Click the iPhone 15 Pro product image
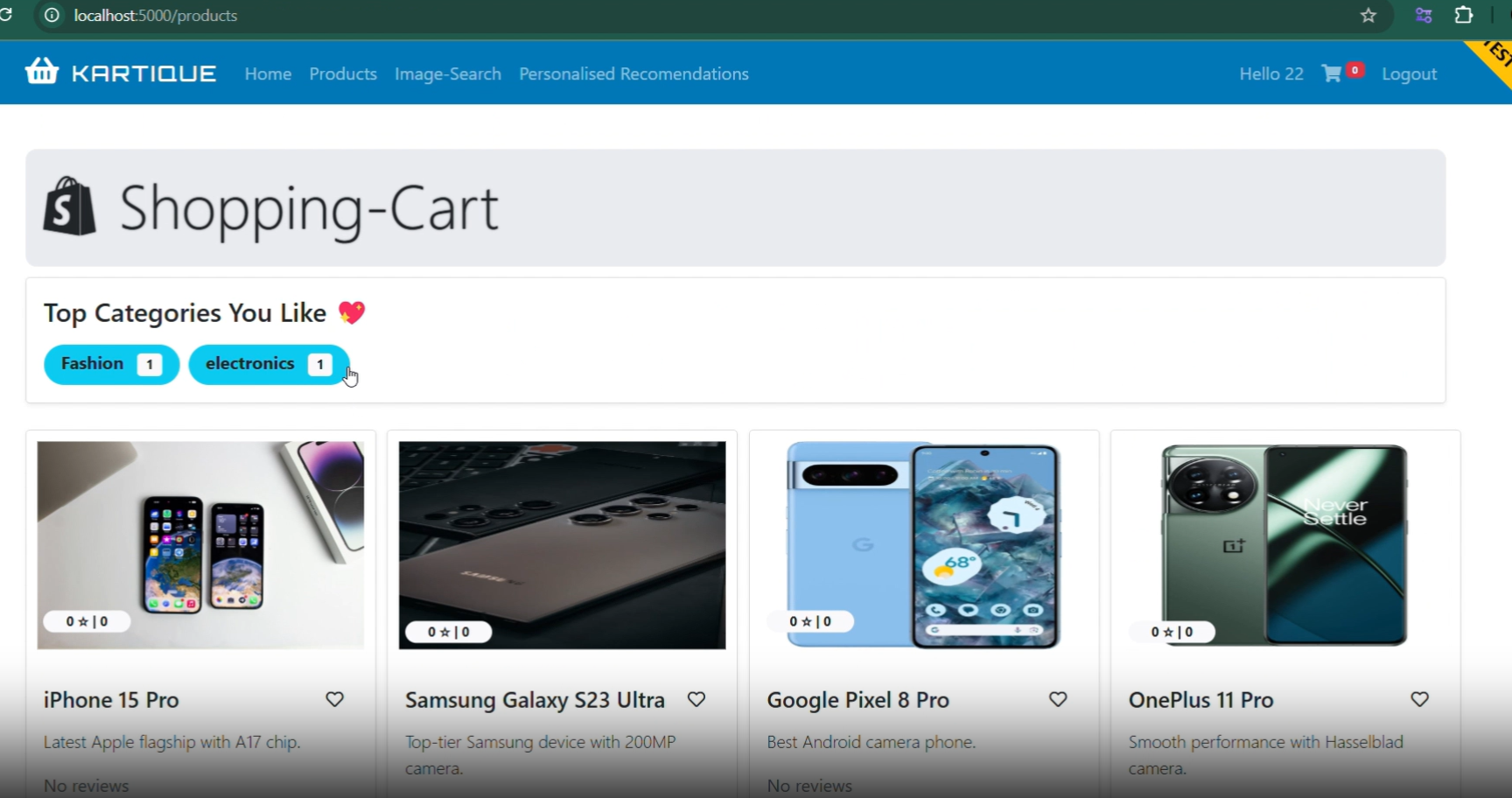Viewport: 1512px width, 798px height. [x=200, y=545]
